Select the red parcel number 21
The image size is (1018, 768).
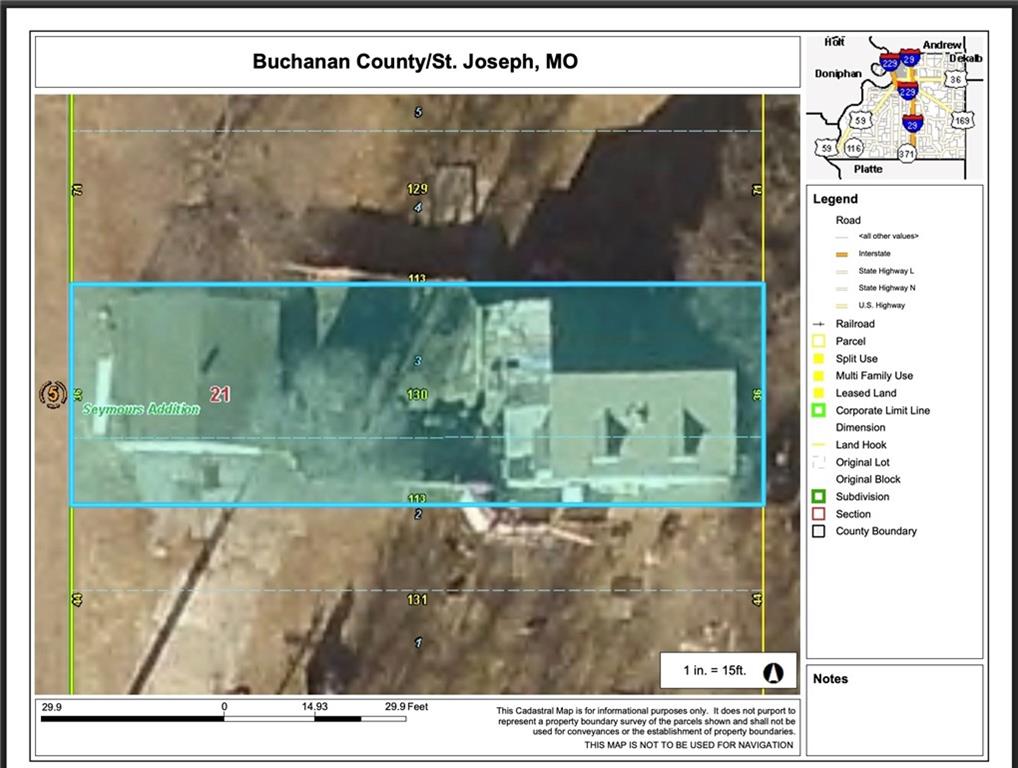(220, 394)
